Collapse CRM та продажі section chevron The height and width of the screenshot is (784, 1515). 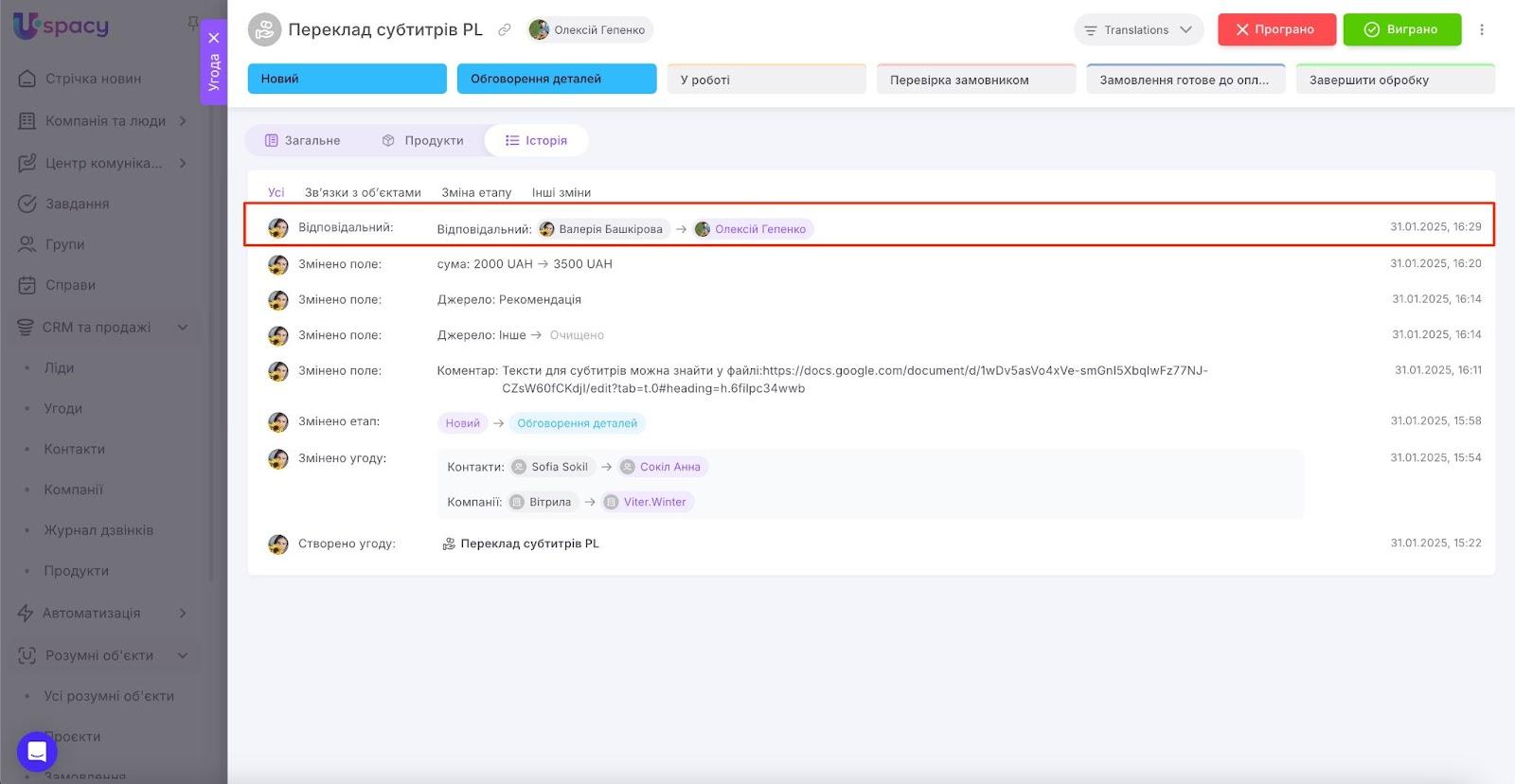tap(183, 328)
